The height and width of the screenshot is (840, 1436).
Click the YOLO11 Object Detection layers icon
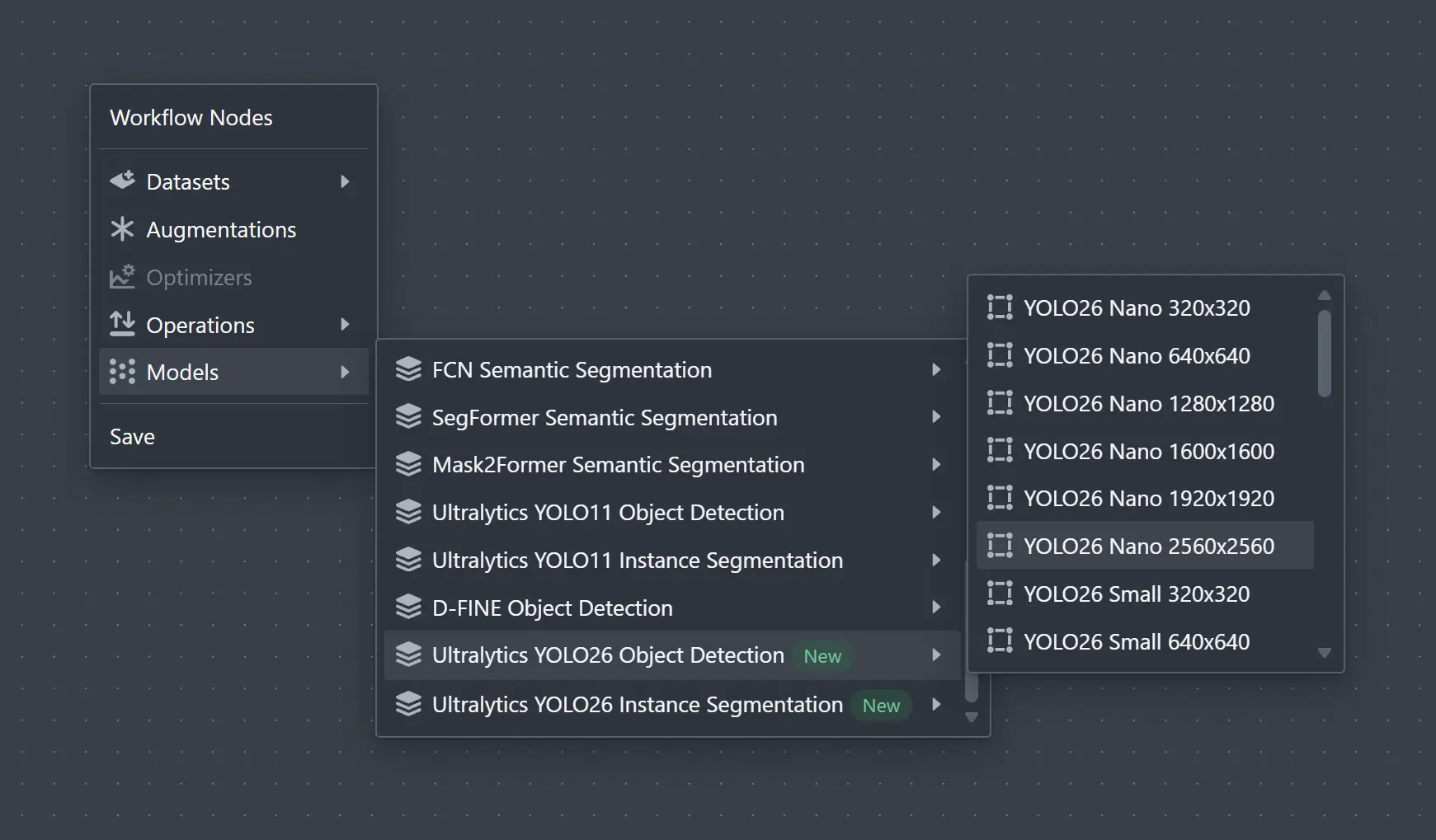pyautogui.click(x=408, y=512)
